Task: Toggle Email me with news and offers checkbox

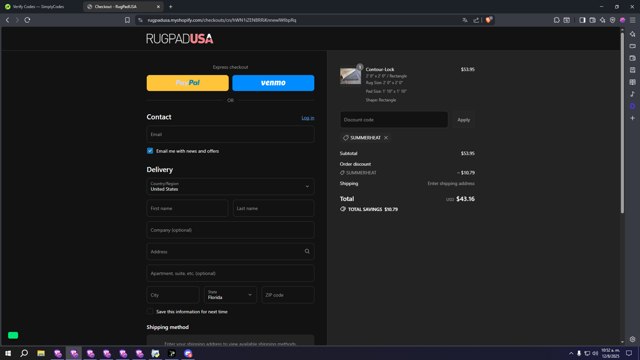Action: click(150, 151)
